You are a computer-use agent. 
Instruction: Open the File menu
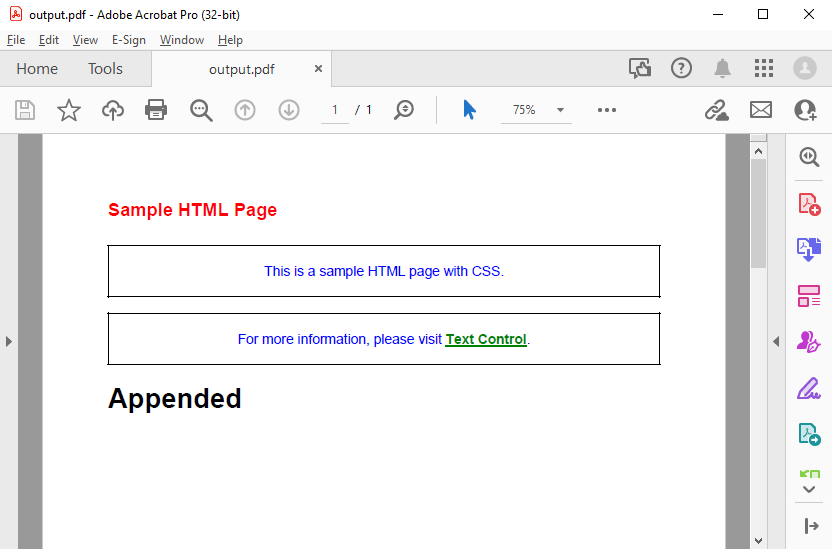point(16,40)
